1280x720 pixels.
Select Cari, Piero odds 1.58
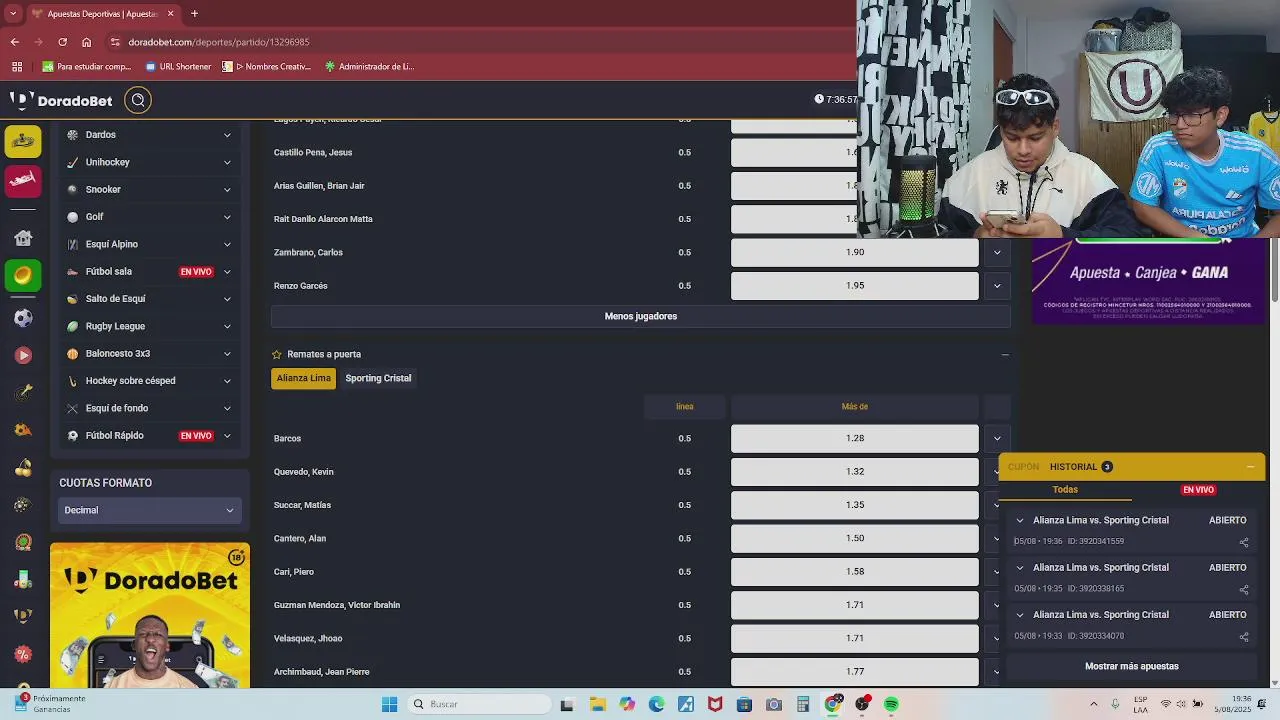point(855,572)
